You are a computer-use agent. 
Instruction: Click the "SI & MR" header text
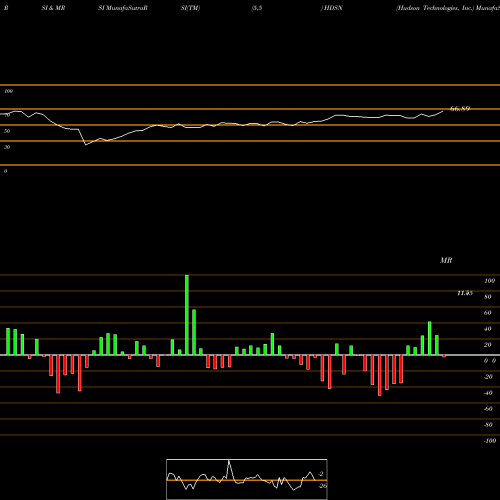tap(53, 8)
